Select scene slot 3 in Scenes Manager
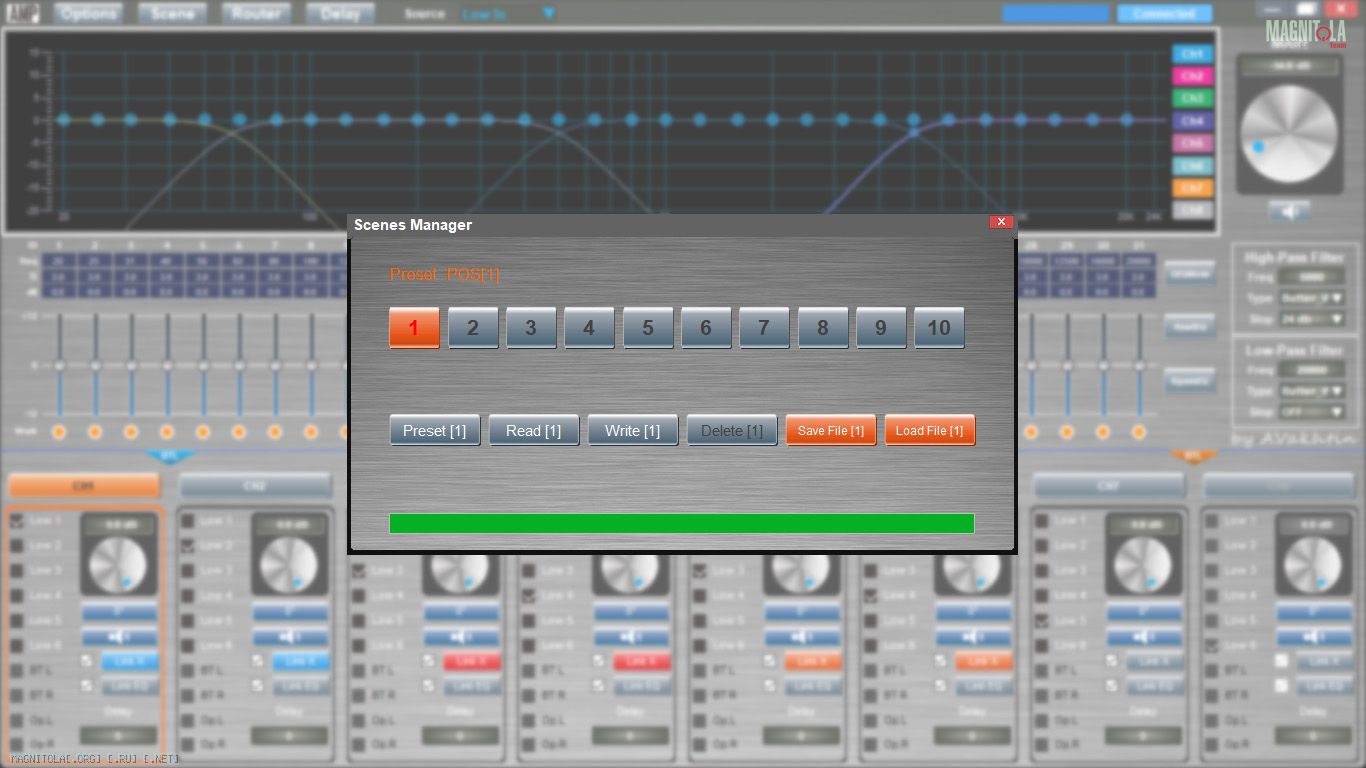This screenshot has width=1366, height=768. point(531,328)
